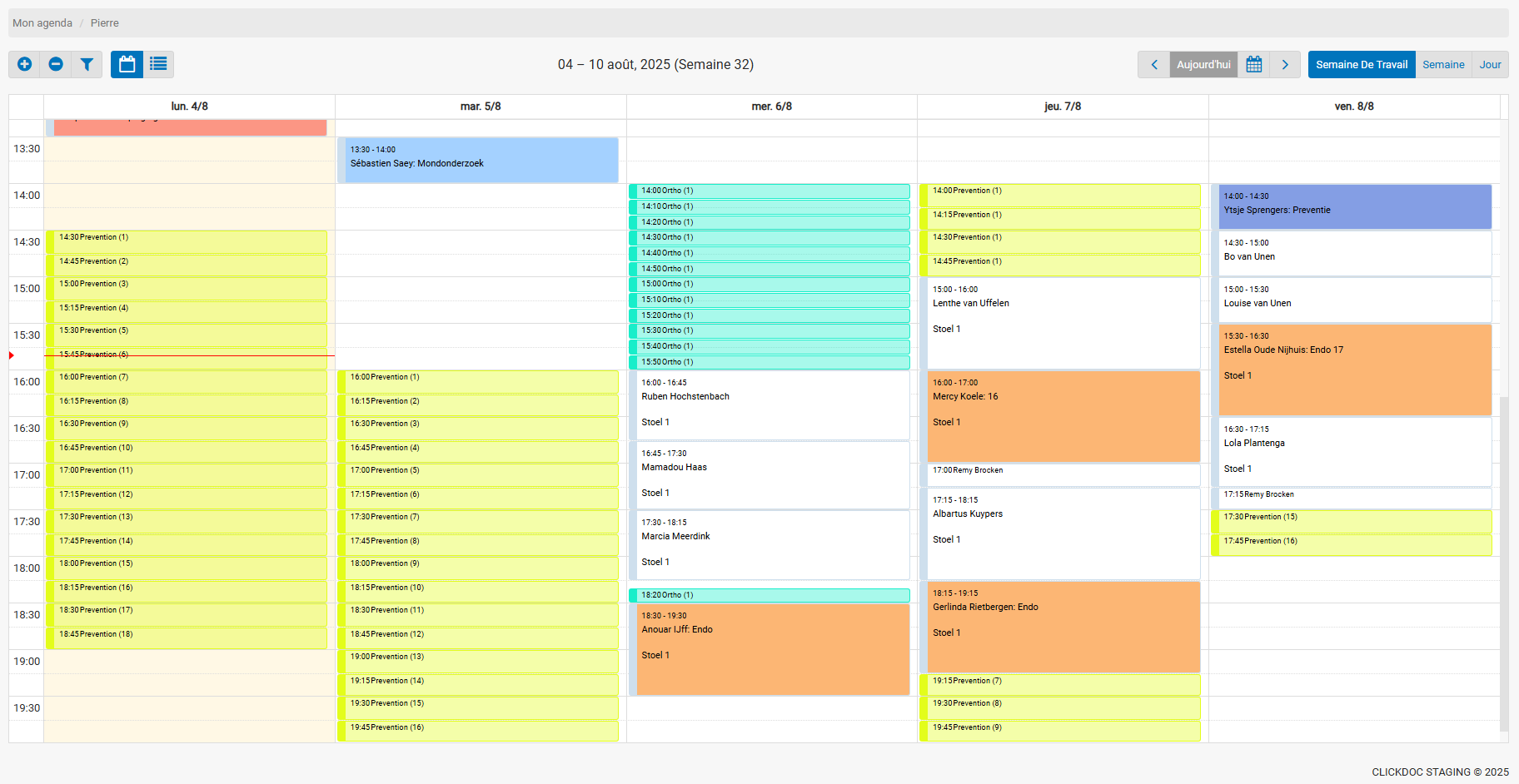Switch to calendar grid view icon
The width and height of the screenshot is (1519, 784).
click(x=127, y=64)
